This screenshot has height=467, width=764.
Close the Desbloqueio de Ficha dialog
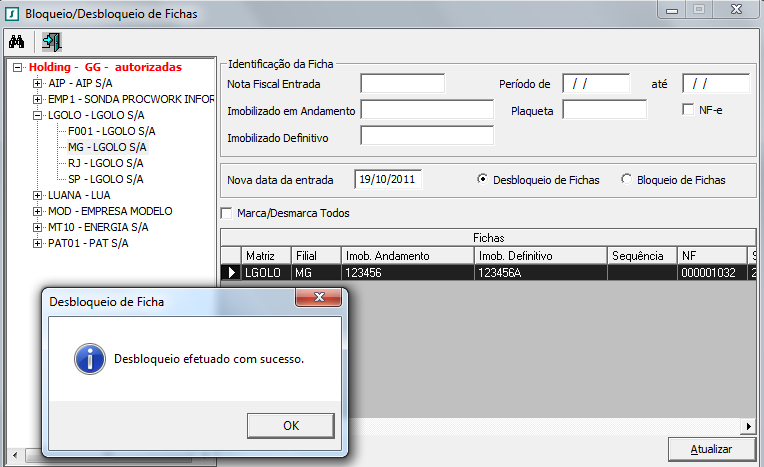319,297
